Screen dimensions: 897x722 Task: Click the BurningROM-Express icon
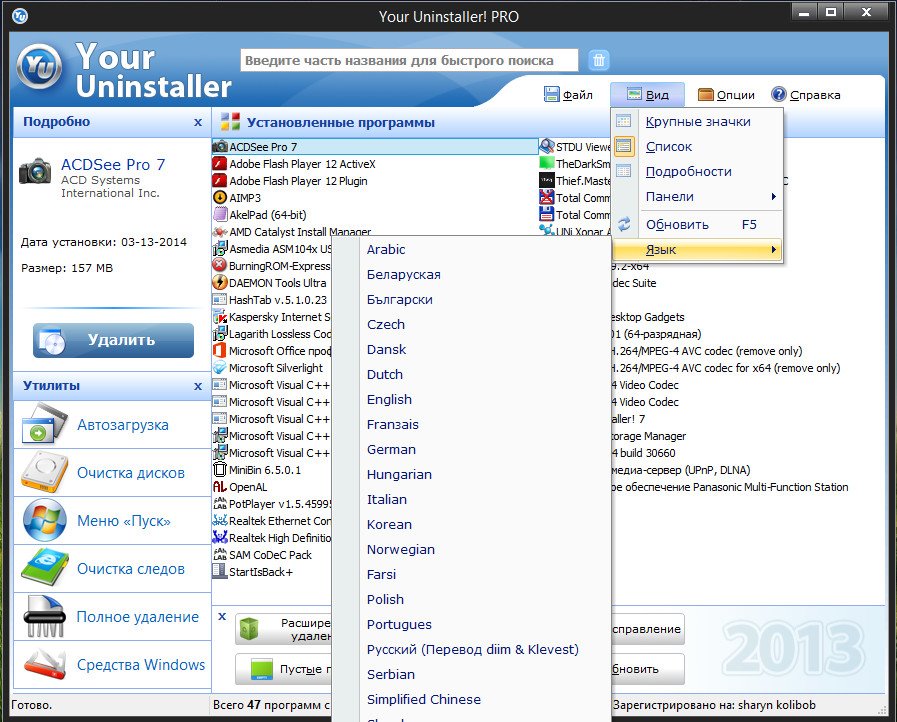pyautogui.click(x=220, y=265)
